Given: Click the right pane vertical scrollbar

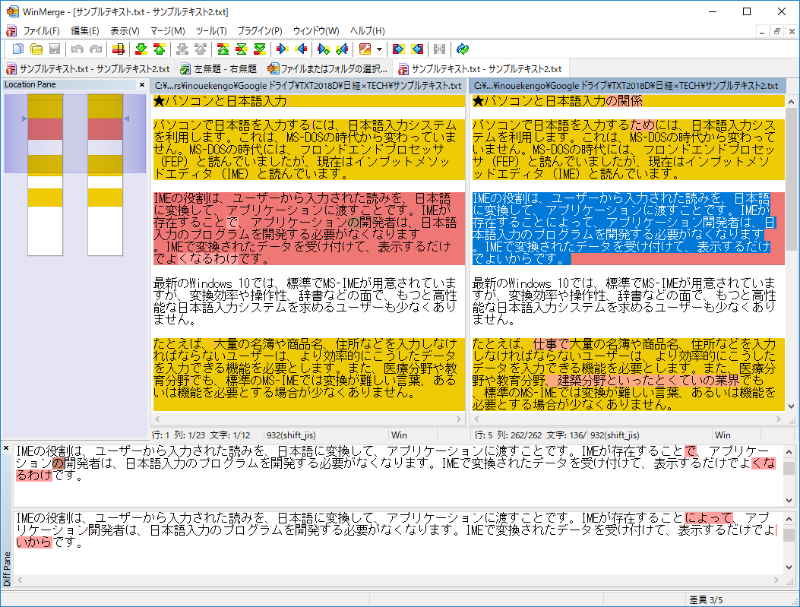Looking at the screenshot, I should [x=792, y=250].
